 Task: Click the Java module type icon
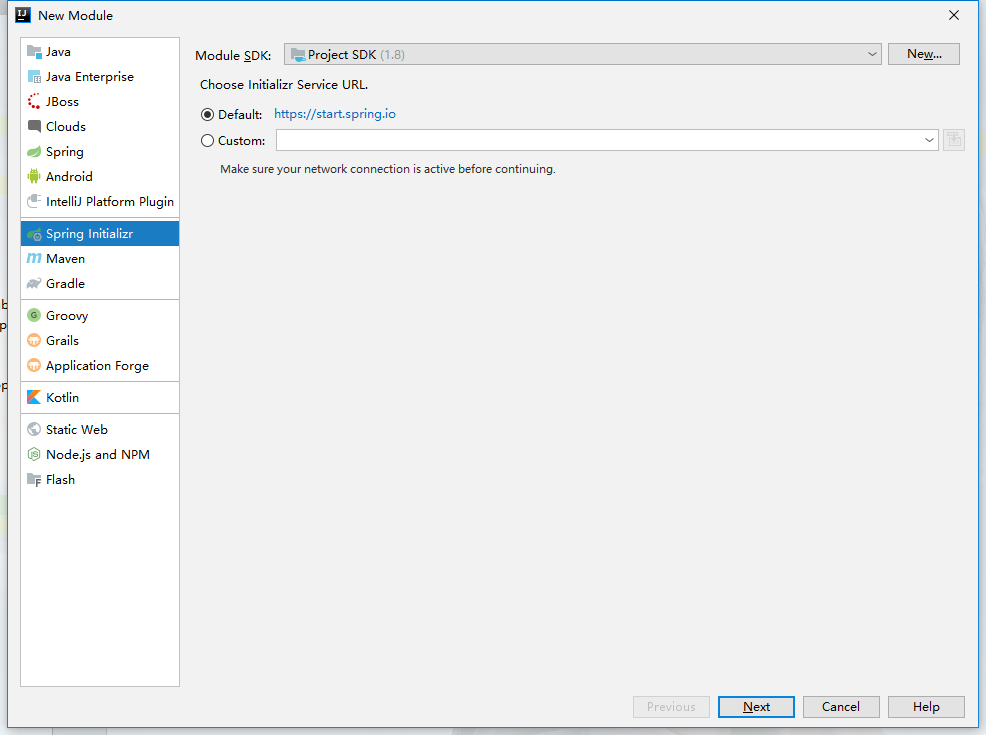click(34, 52)
